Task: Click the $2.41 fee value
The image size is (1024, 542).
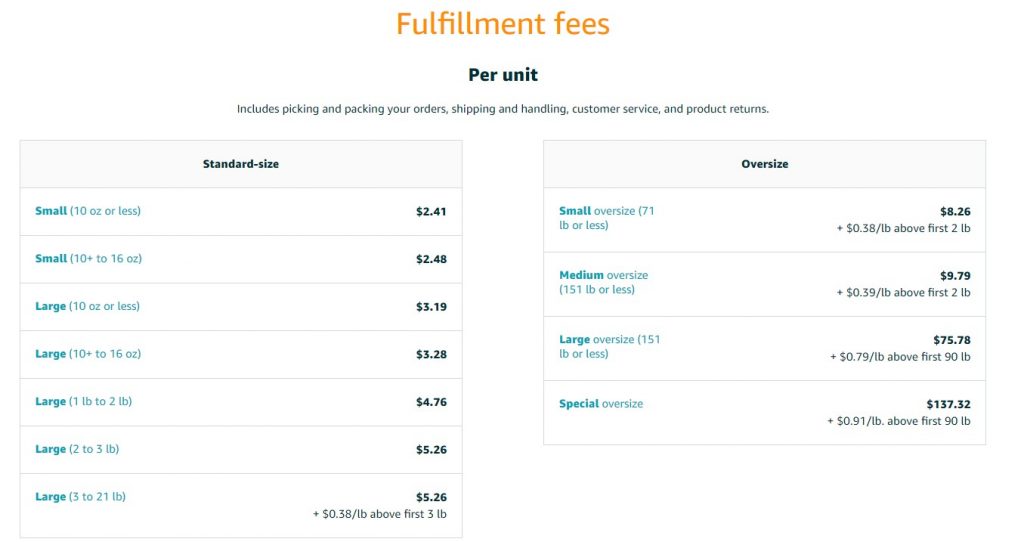Action: pyautogui.click(x=431, y=212)
